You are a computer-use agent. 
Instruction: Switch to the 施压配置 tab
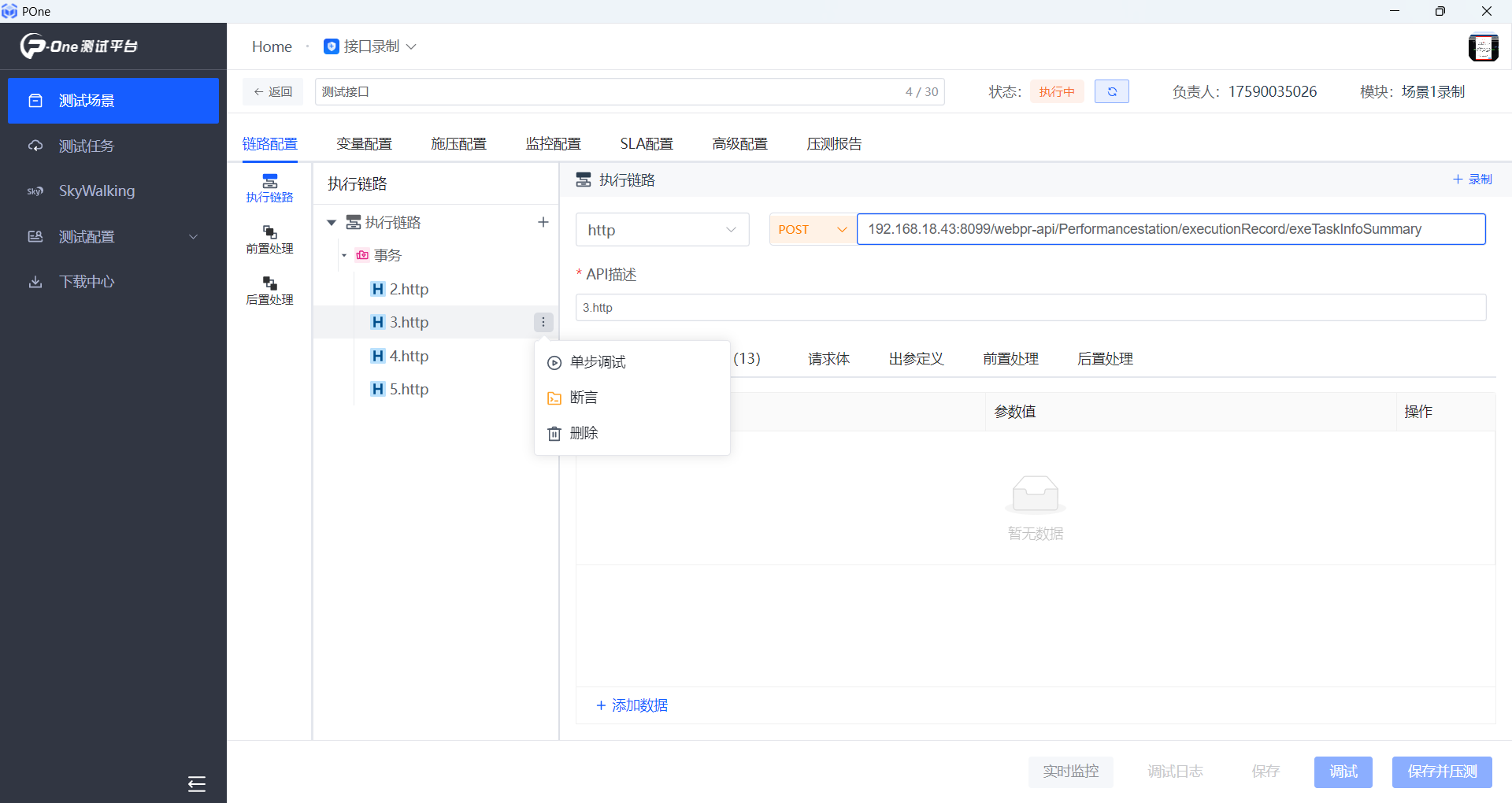click(458, 144)
